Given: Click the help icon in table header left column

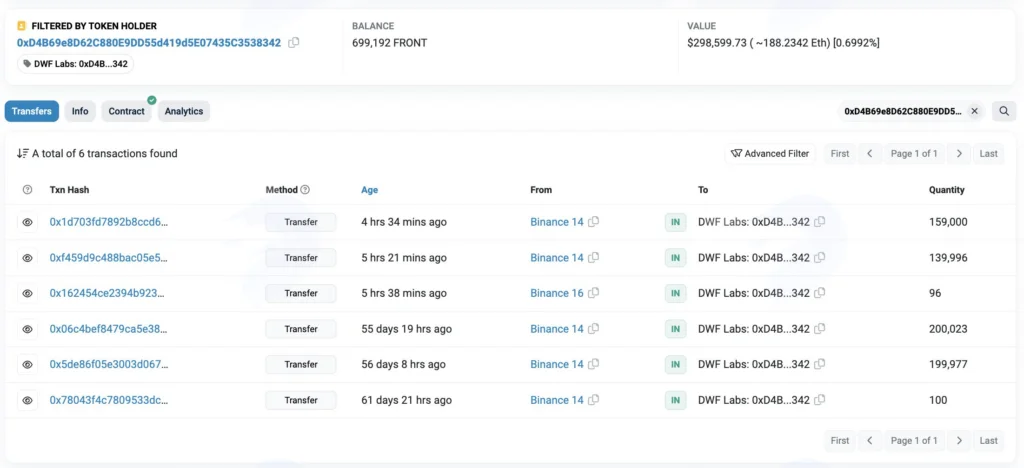Looking at the screenshot, I should click(x=27, y=190).
